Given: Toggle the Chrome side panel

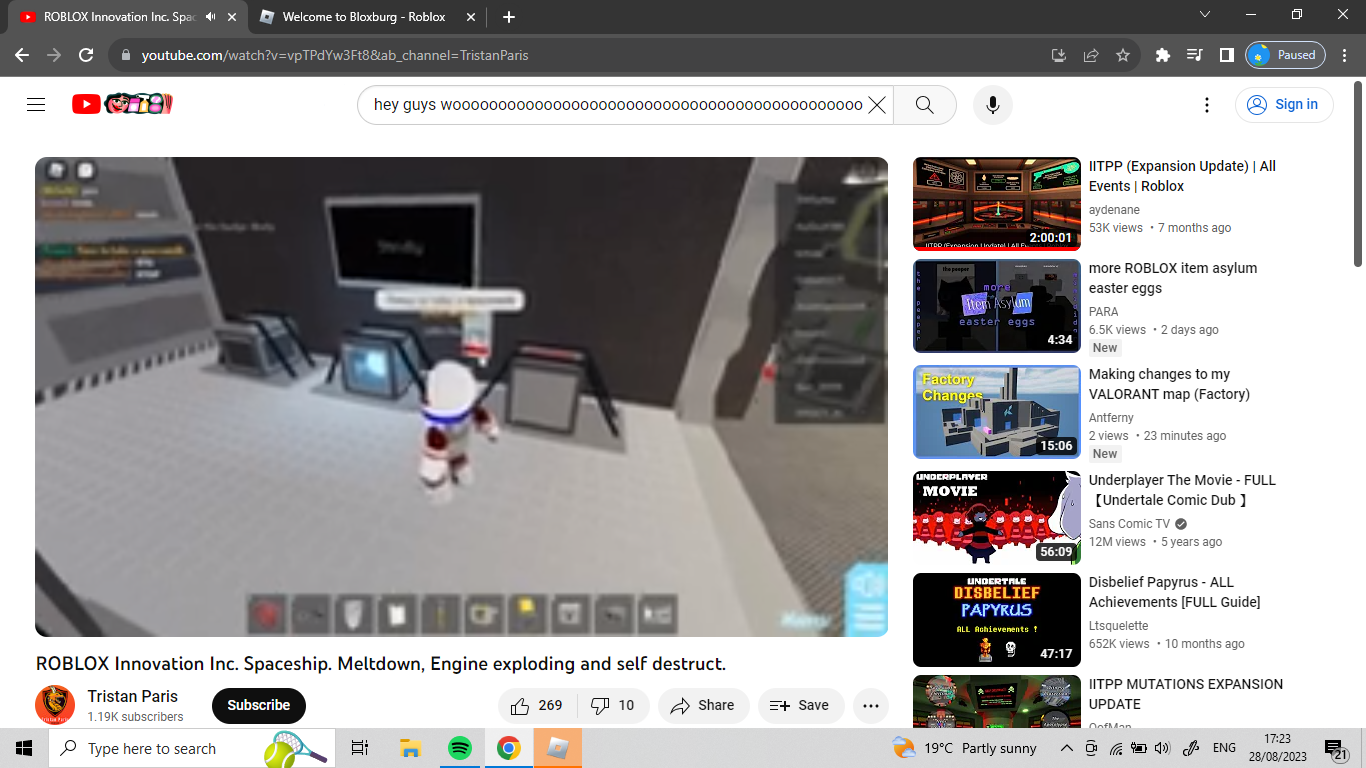Looking at the screenshot, I should pyautogui.click(x=1226, y=55).
